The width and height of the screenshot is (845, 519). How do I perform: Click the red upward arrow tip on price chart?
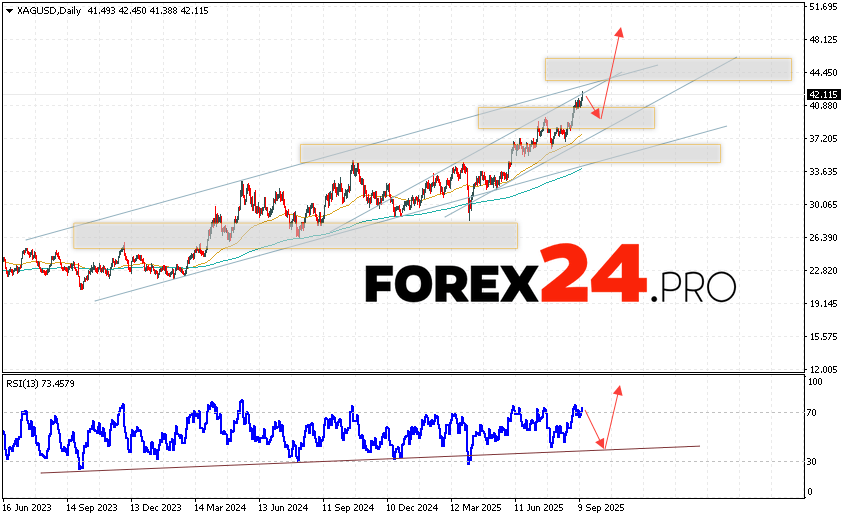pos(620,30)
